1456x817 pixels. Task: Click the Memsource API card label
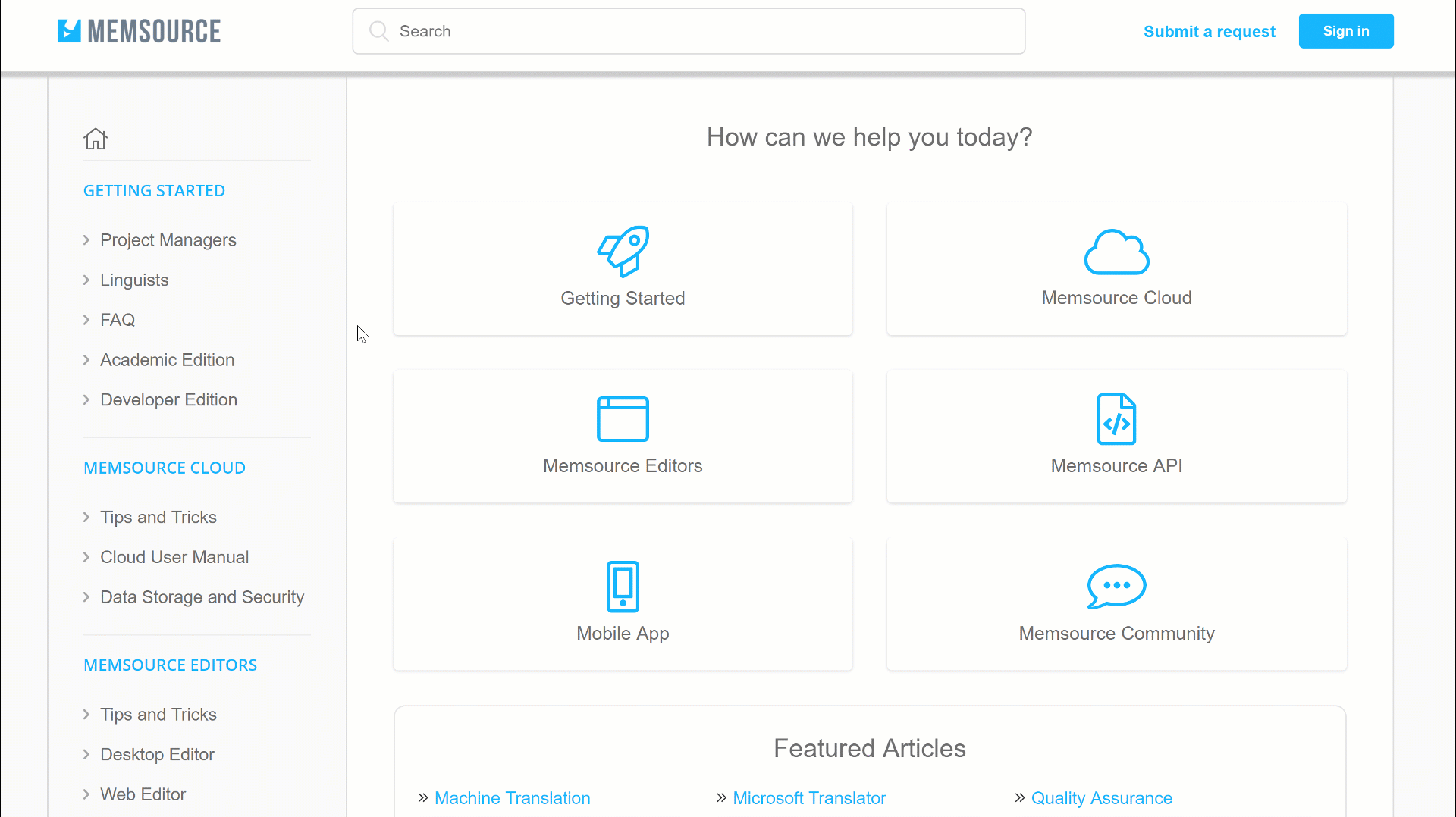[x=1116, y=466]
